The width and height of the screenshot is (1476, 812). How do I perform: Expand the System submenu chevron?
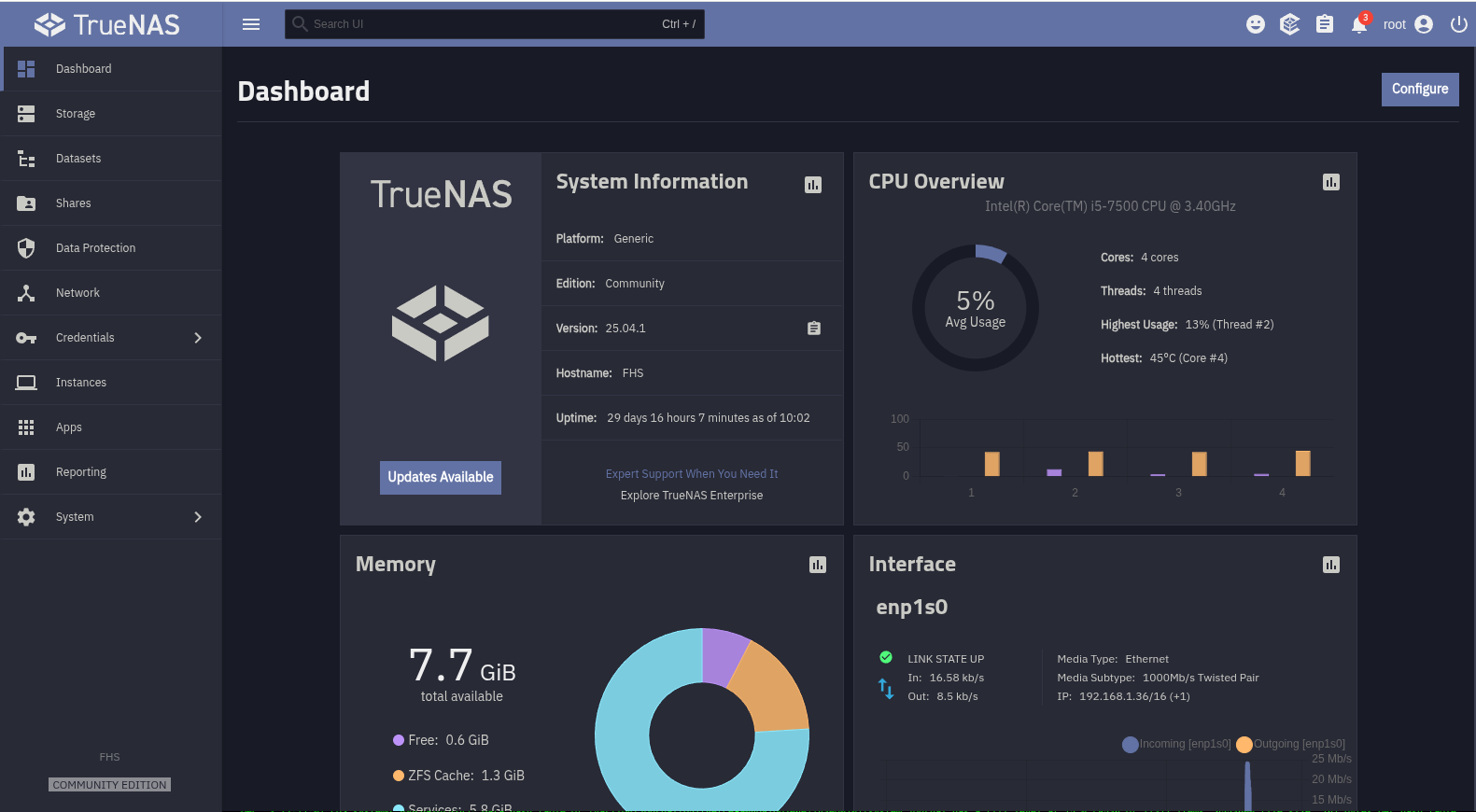198,517
